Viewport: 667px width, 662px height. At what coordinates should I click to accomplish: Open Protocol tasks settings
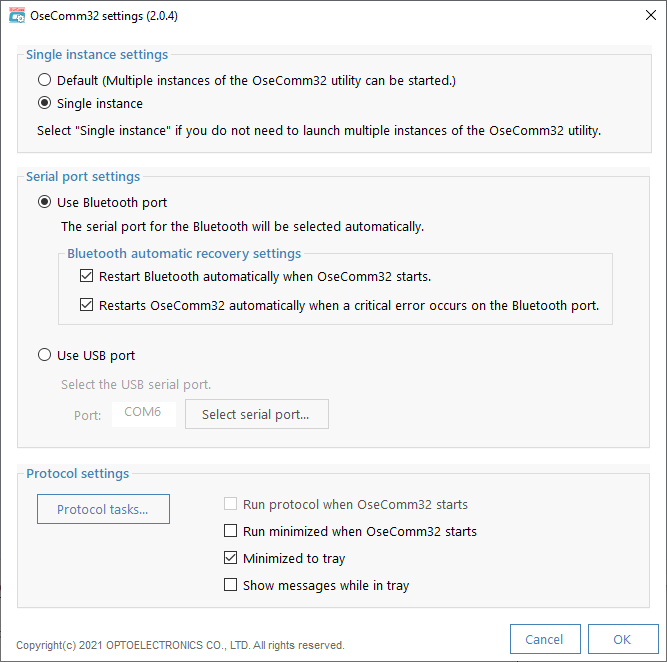tap(103, 509)
